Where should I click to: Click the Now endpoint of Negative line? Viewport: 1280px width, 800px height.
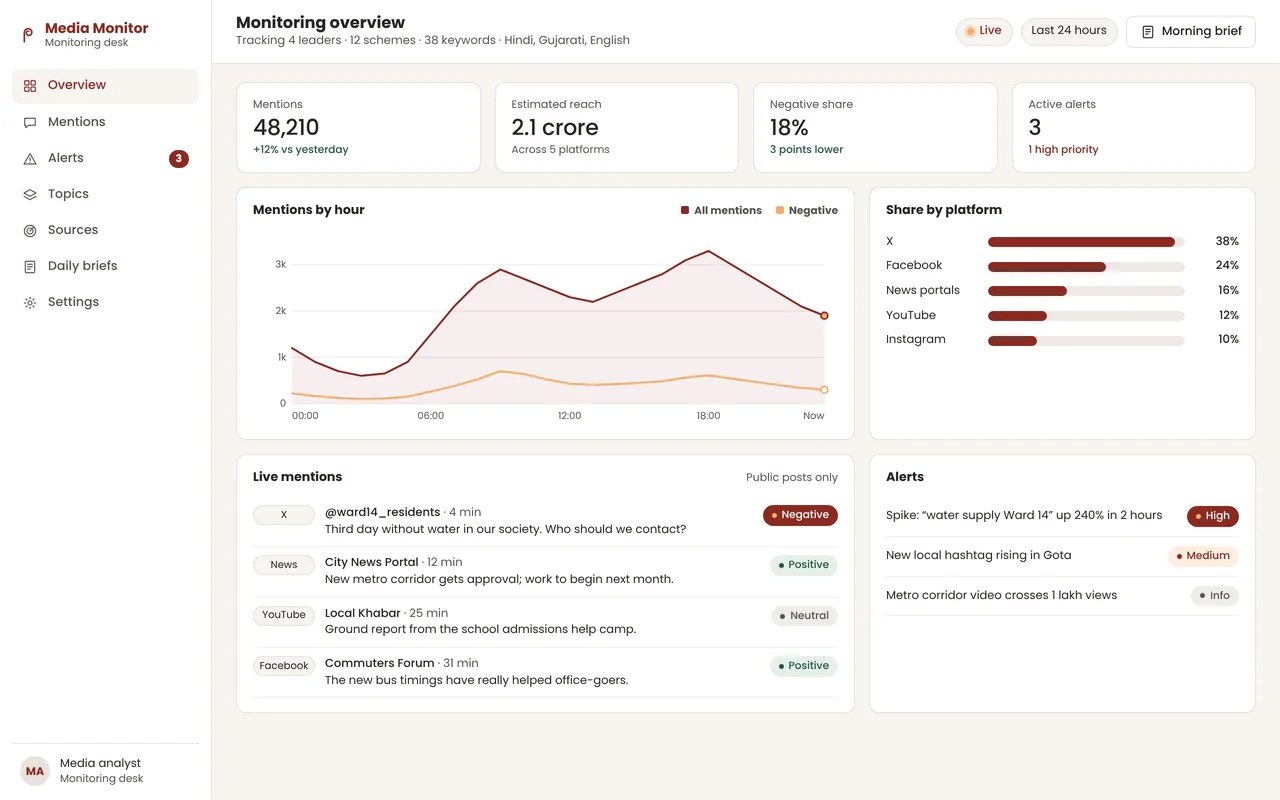point(824,390)
